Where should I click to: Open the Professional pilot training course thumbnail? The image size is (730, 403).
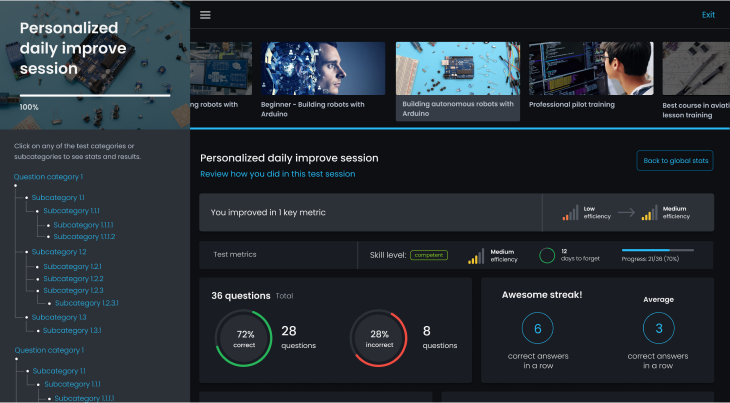pyautogui.click(x=590, y=68)
